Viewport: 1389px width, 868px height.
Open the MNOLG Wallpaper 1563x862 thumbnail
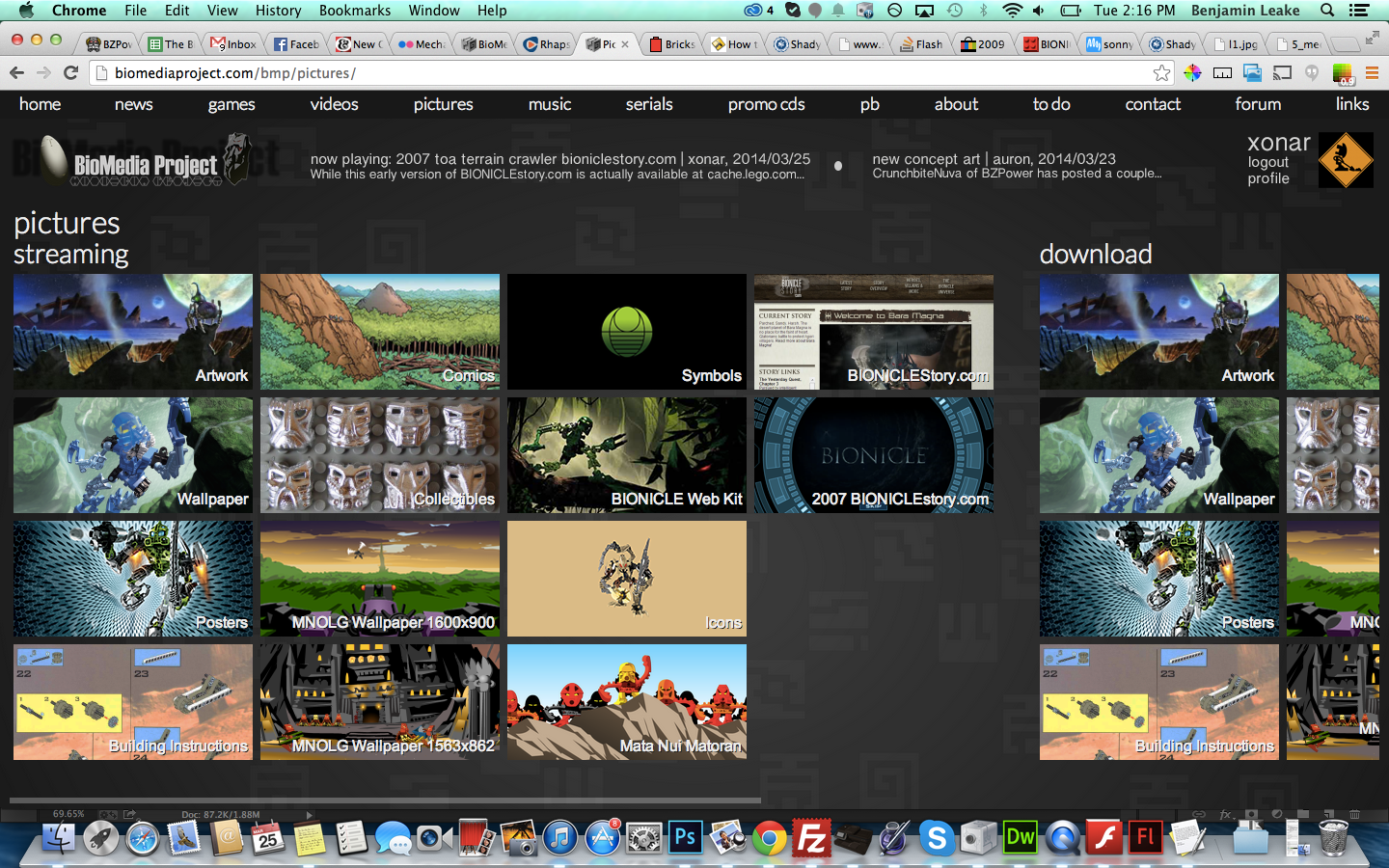380,702
